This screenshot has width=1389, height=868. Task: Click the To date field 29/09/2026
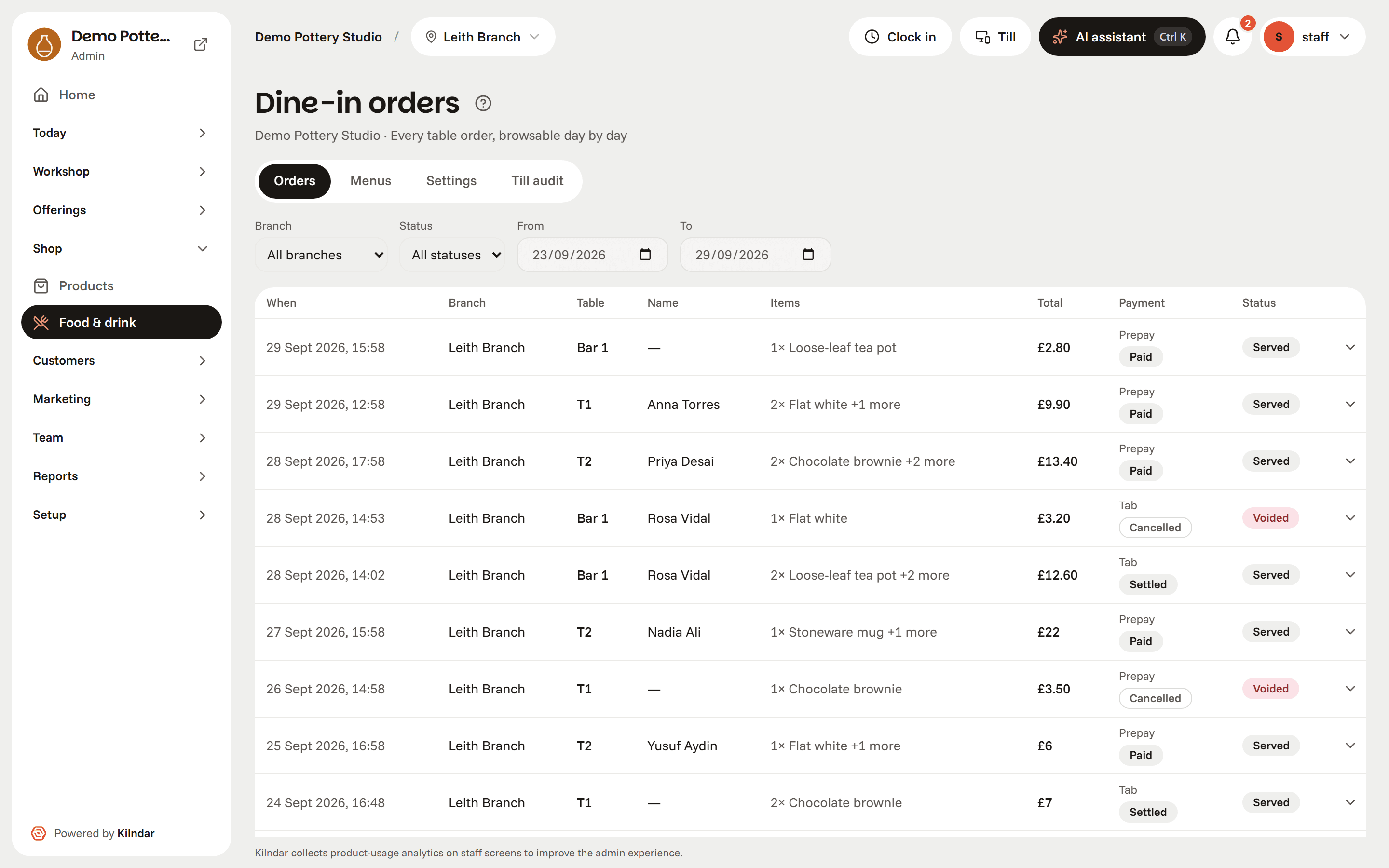755,255
